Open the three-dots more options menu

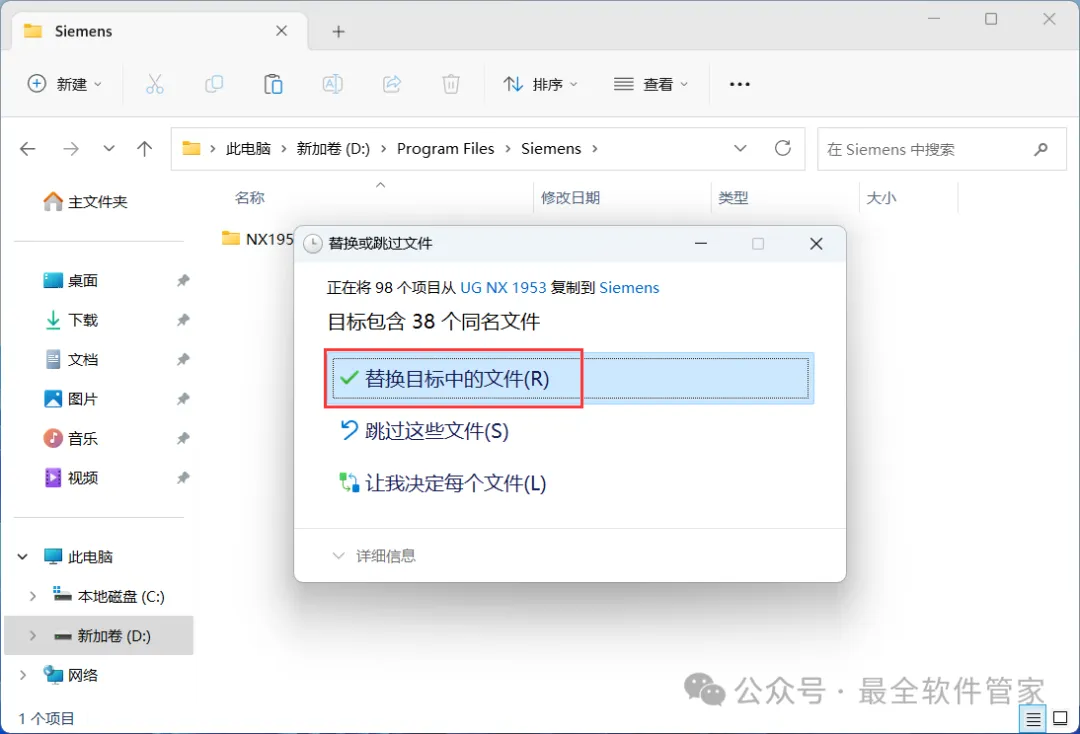[x=739, y=84]
